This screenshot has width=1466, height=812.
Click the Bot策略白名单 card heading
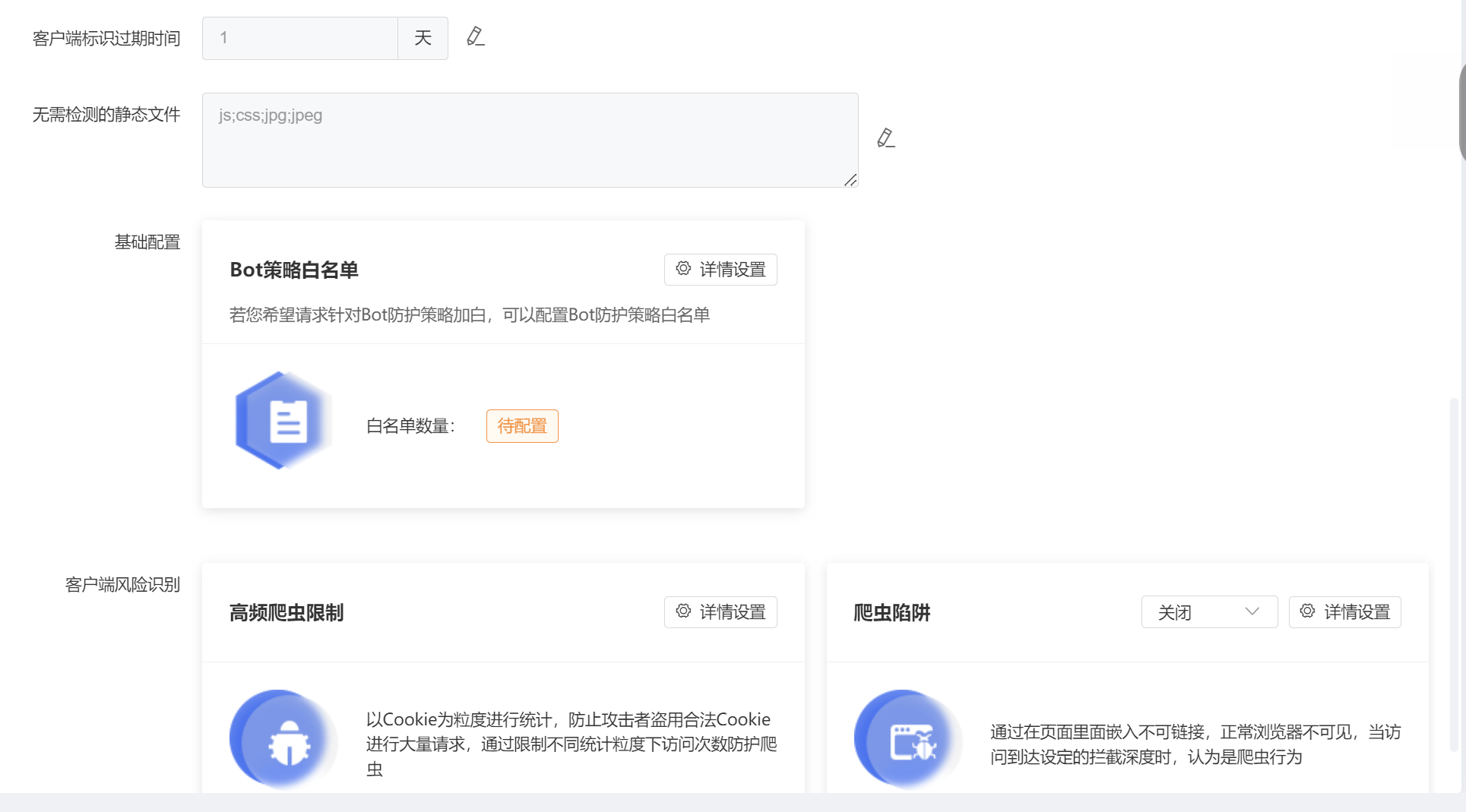294,270
